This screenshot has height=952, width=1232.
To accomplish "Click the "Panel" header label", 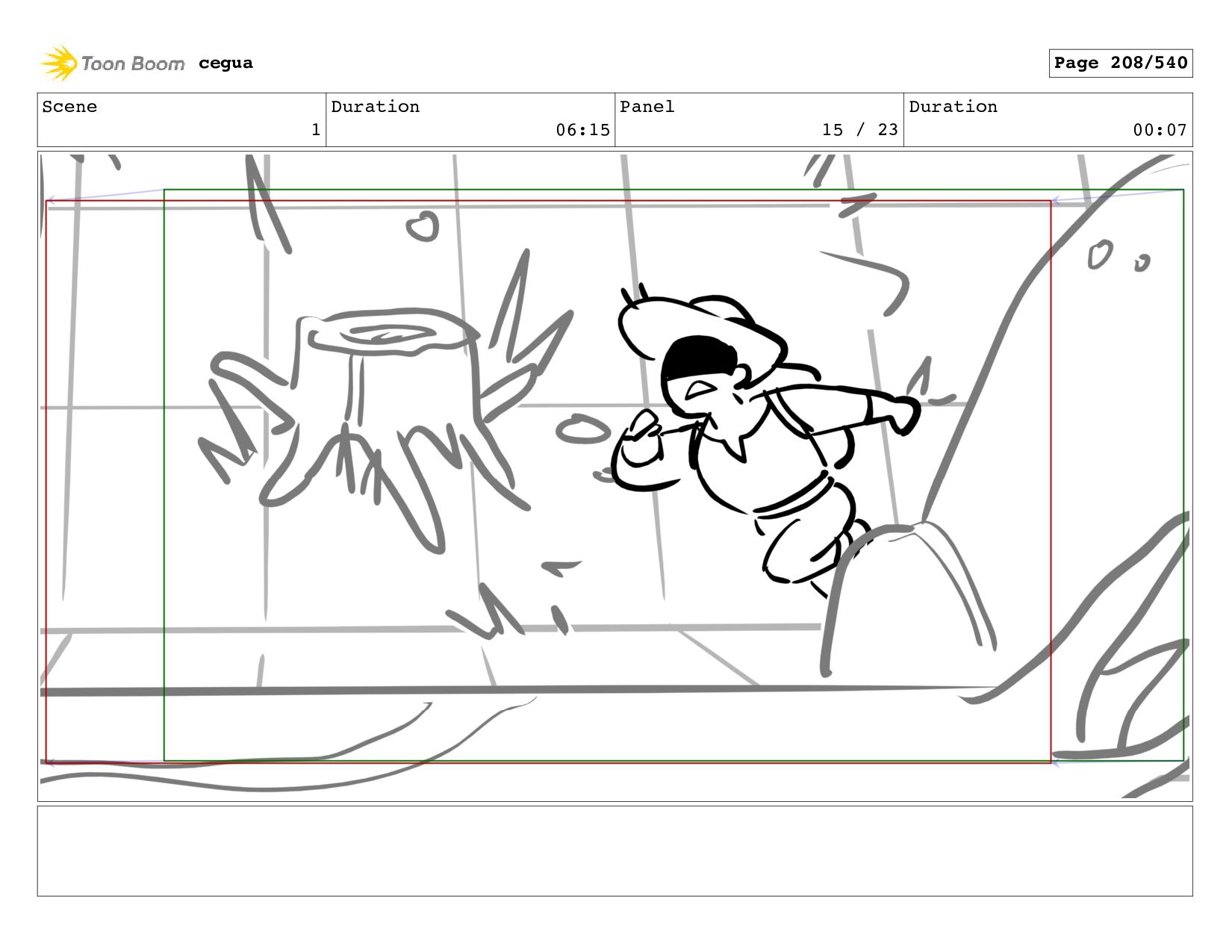I will click(x=647, y=107).
